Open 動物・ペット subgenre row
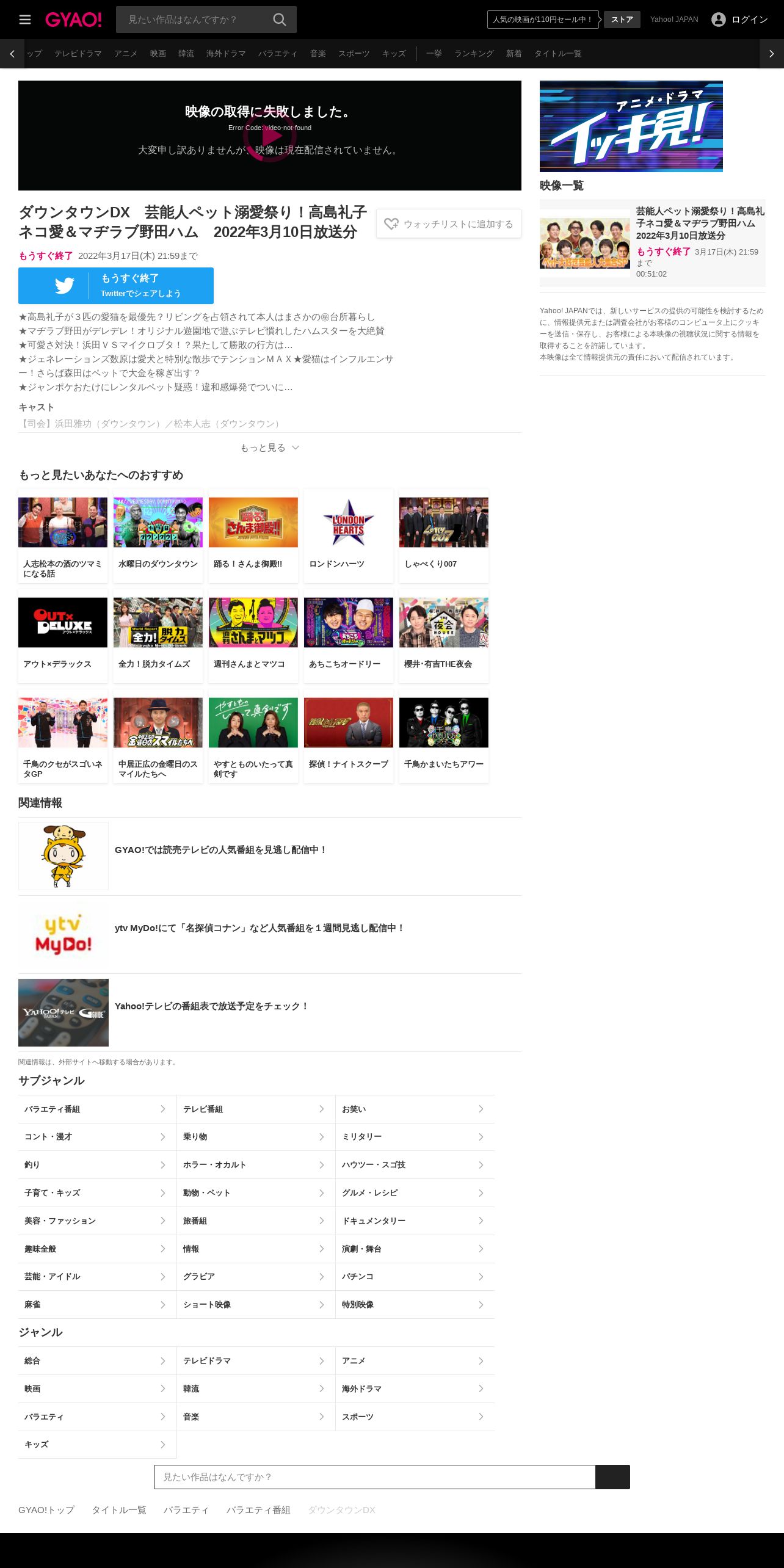 pyautogui.click(x=256, y=1192)
